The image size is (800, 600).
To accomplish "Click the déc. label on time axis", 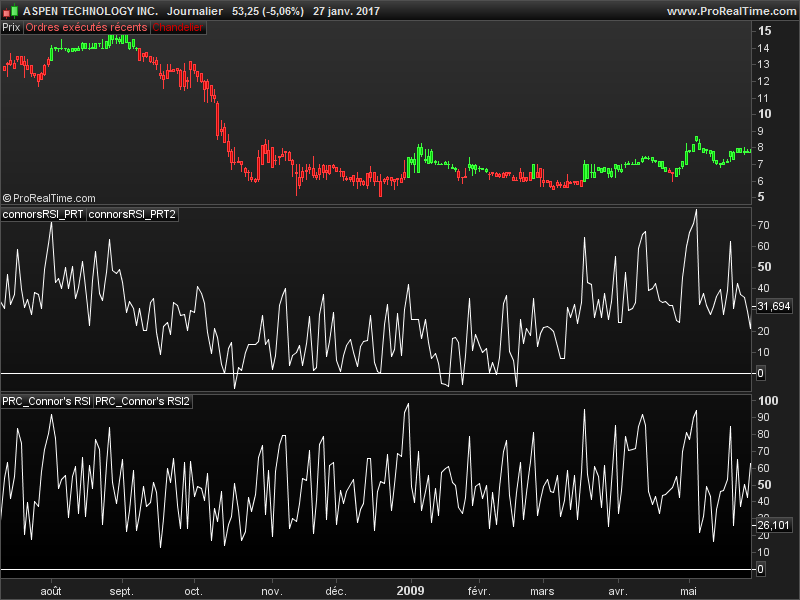I will coord(336,591).
